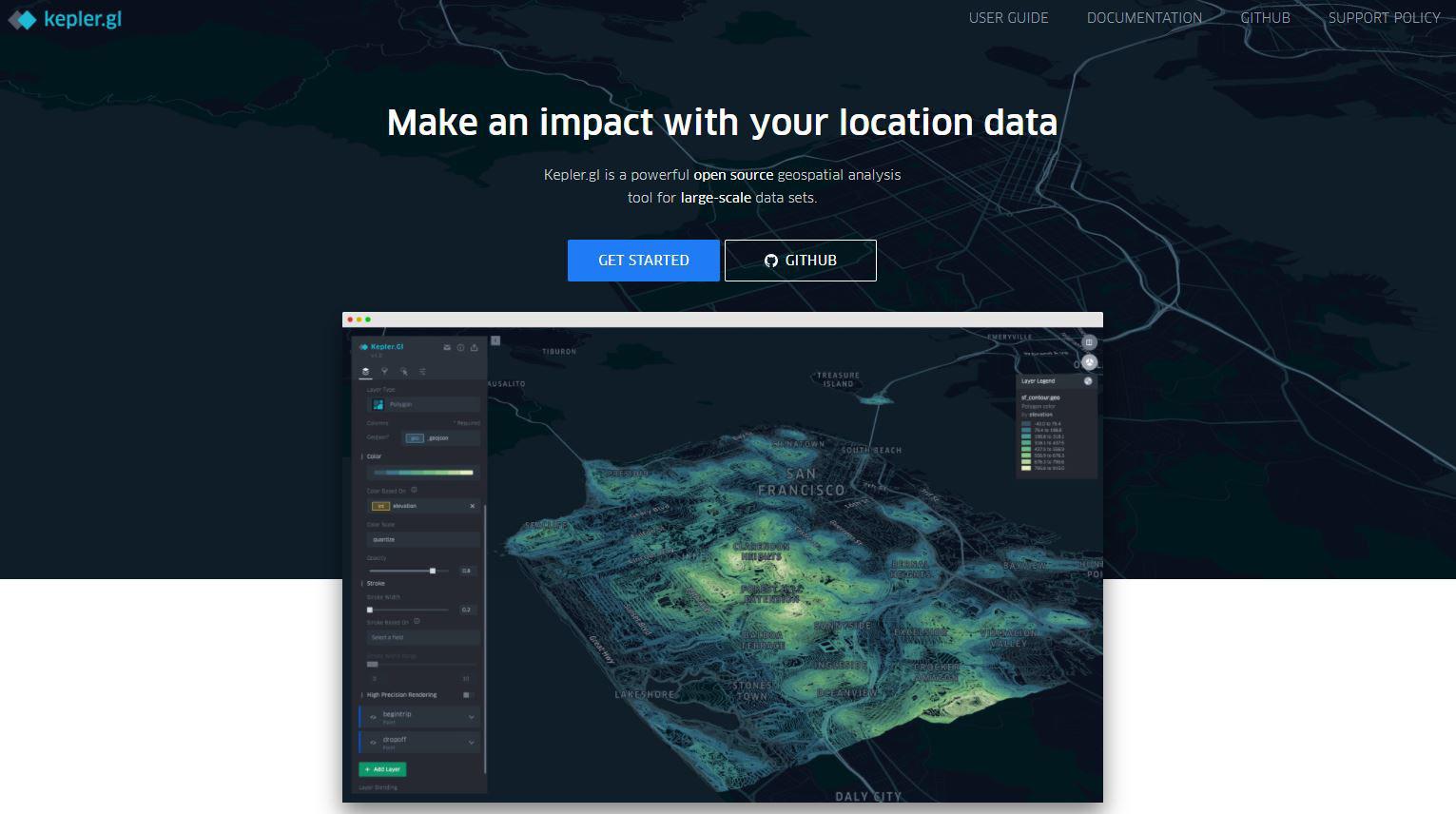Click the kepler.gl logo in the header
The image size is (1456, 814).
pyautogui.click(x=65, y=19)
